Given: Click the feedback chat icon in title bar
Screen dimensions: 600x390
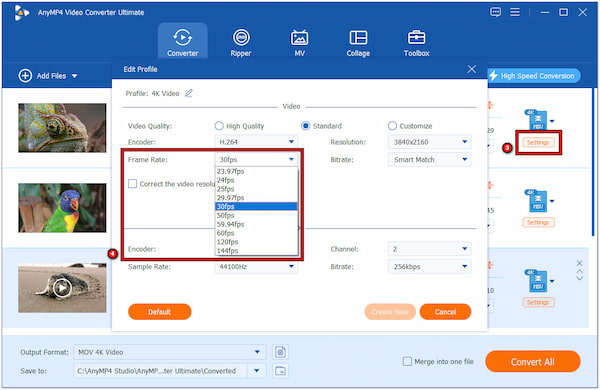Looking at the screenshot, I should coord(495,12).
